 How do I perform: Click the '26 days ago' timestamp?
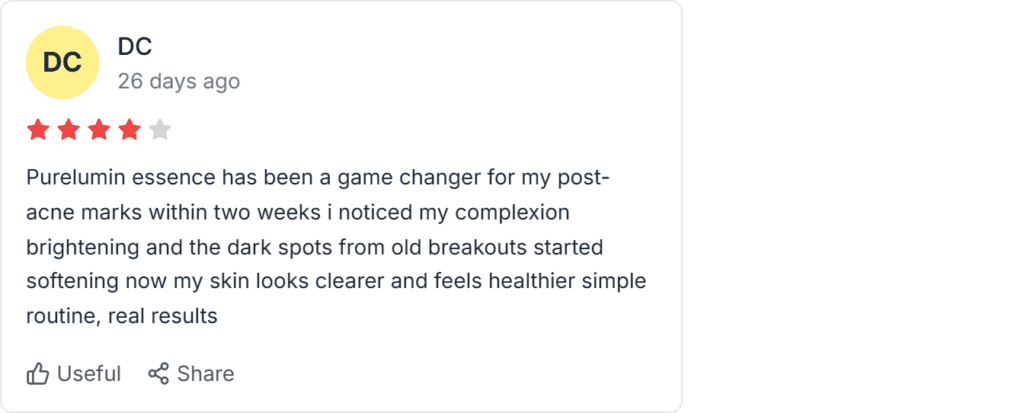(x=179, y=82)
